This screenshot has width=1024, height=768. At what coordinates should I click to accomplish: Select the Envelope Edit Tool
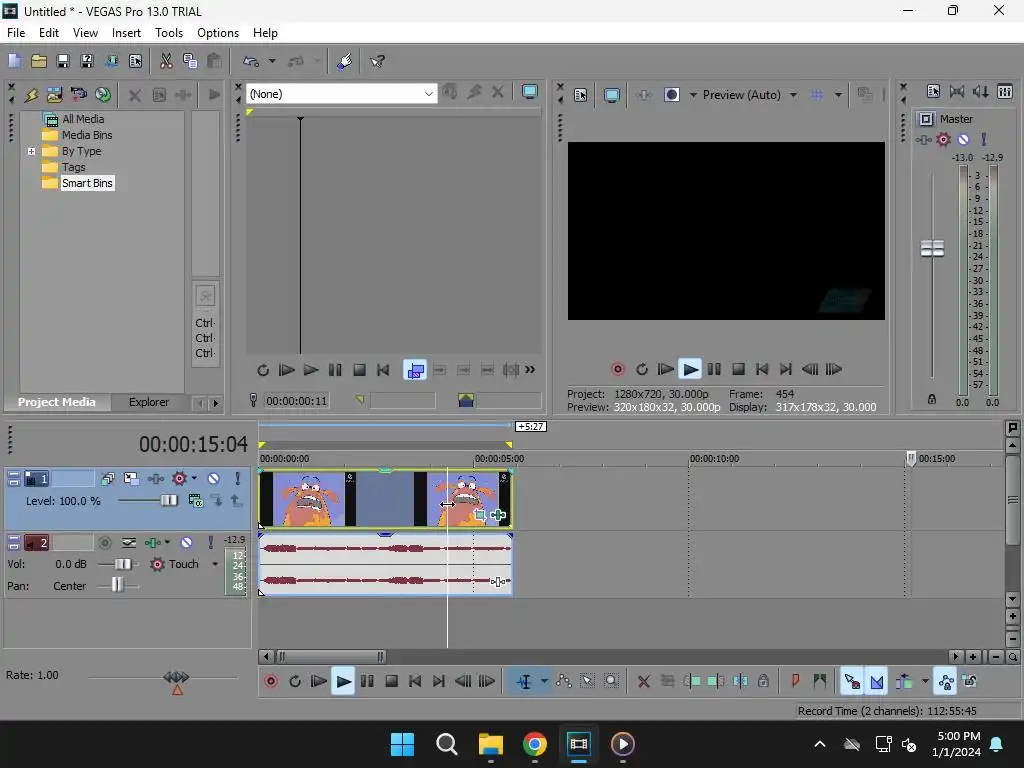coord(564,682)
